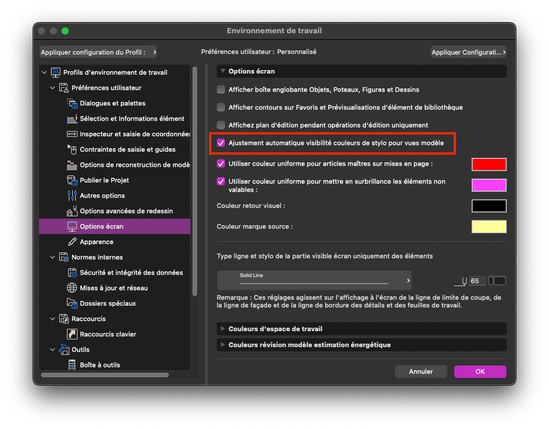The height and width of the screenshot is (429, 549).
Task: Open Autres options sliders icon
Action: coord(72,195)
